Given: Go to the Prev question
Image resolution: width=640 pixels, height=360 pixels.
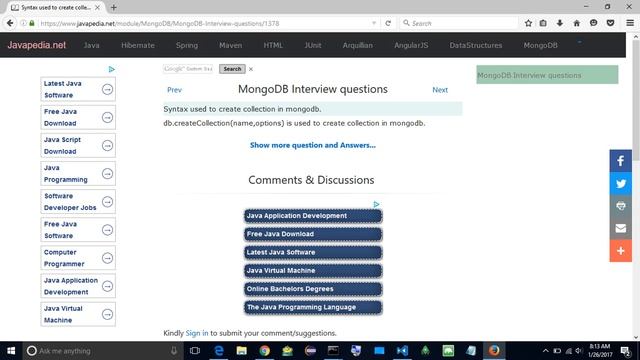Looking at the screenshot, I should [x=174, y=90].
